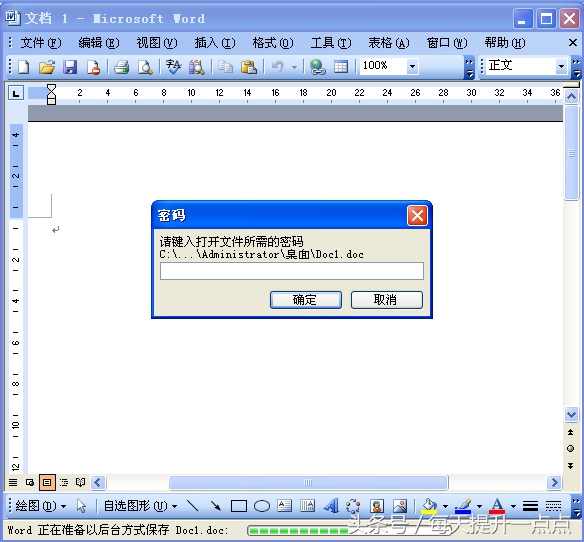
Task: Insert a diagram or organization chart
Action: coord(353,505)
